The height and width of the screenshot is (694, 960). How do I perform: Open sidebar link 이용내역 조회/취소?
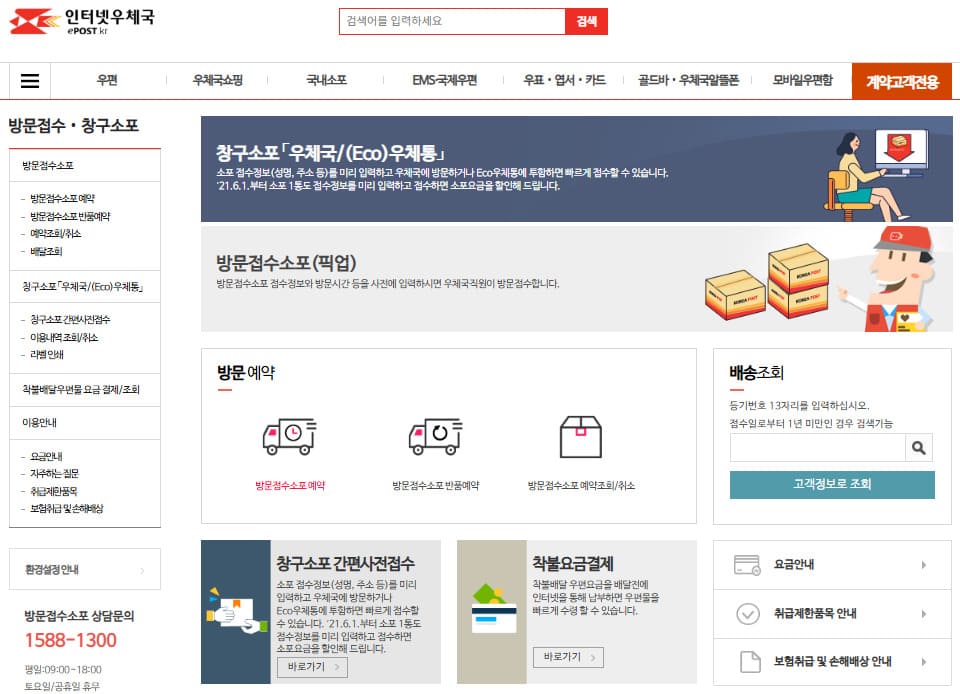tap(64, 338)
